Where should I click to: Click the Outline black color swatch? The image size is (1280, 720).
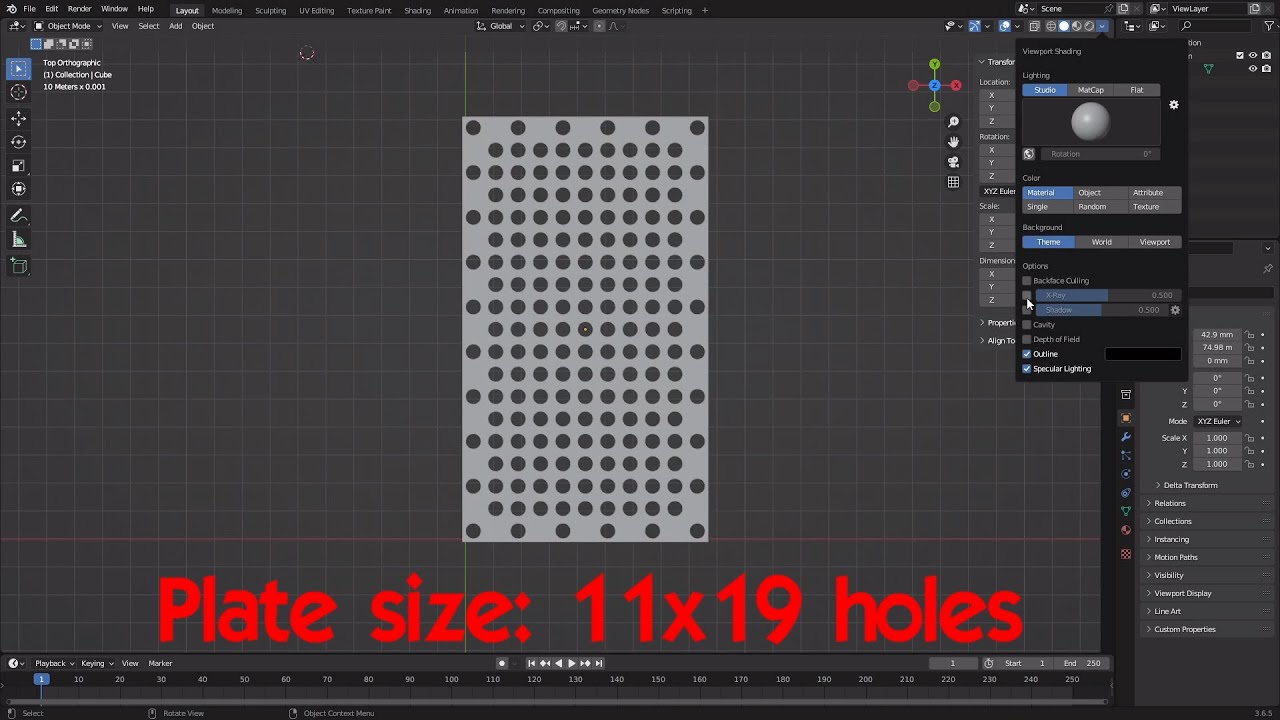tap(1143, 354)
